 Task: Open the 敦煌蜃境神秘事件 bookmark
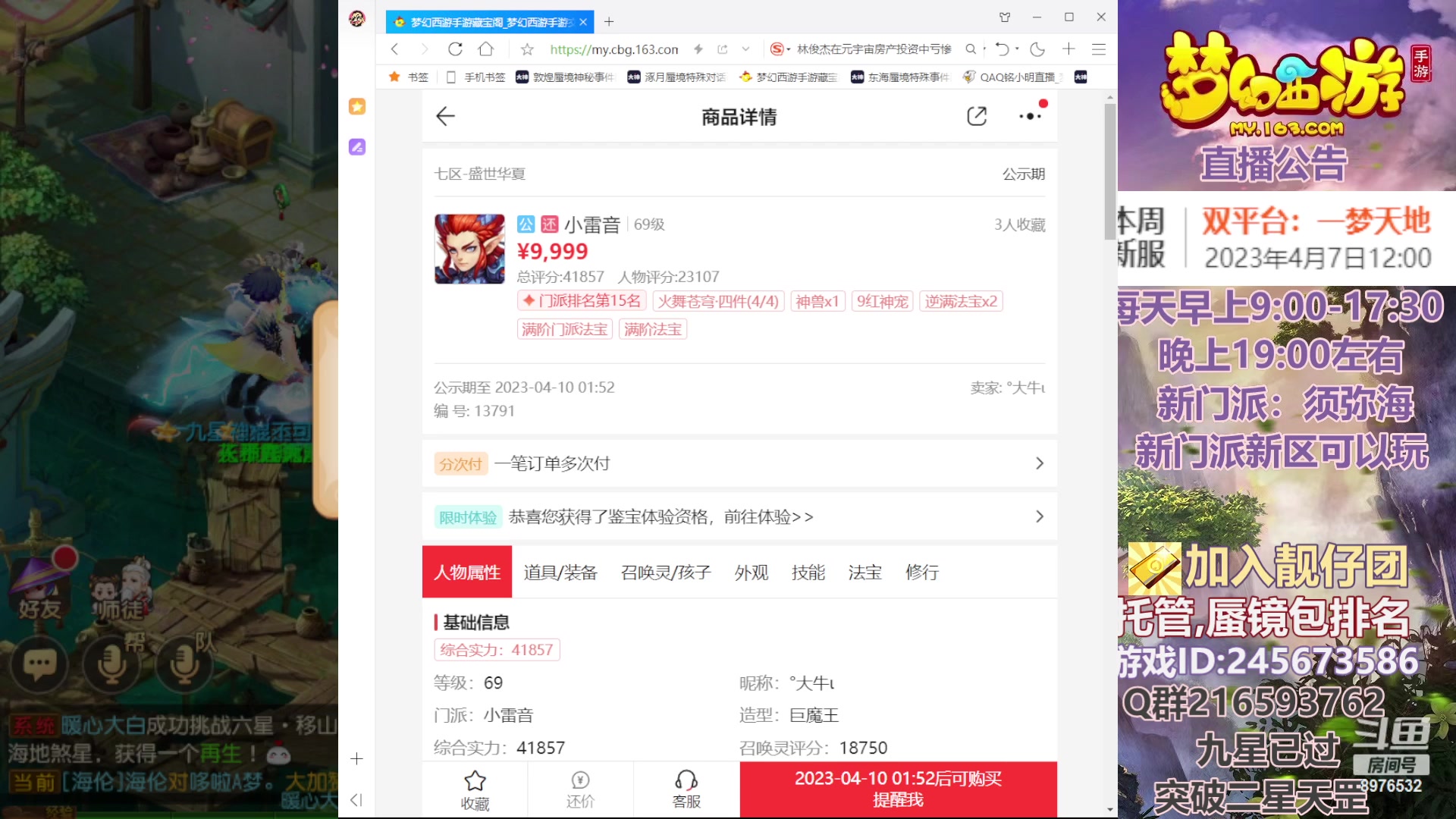pyautogui.click(x=565, y=77)
